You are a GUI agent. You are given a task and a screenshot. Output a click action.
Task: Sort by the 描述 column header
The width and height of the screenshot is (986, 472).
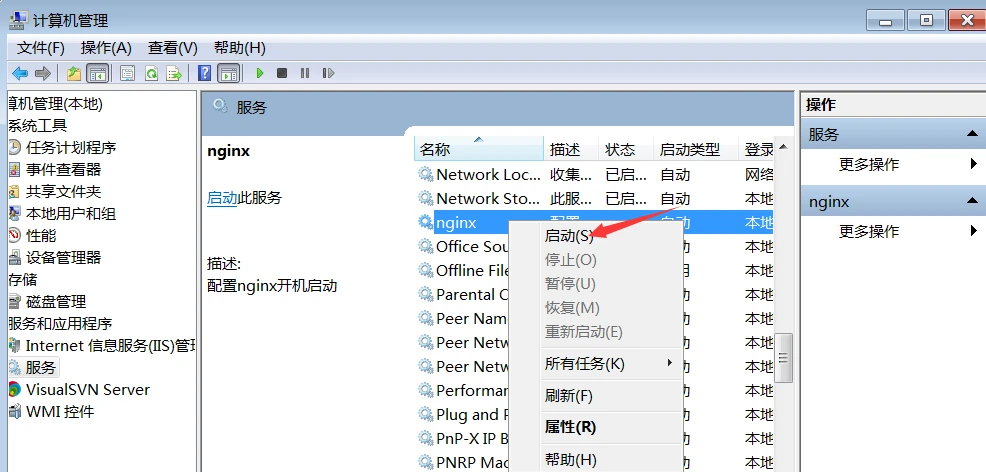571,150
